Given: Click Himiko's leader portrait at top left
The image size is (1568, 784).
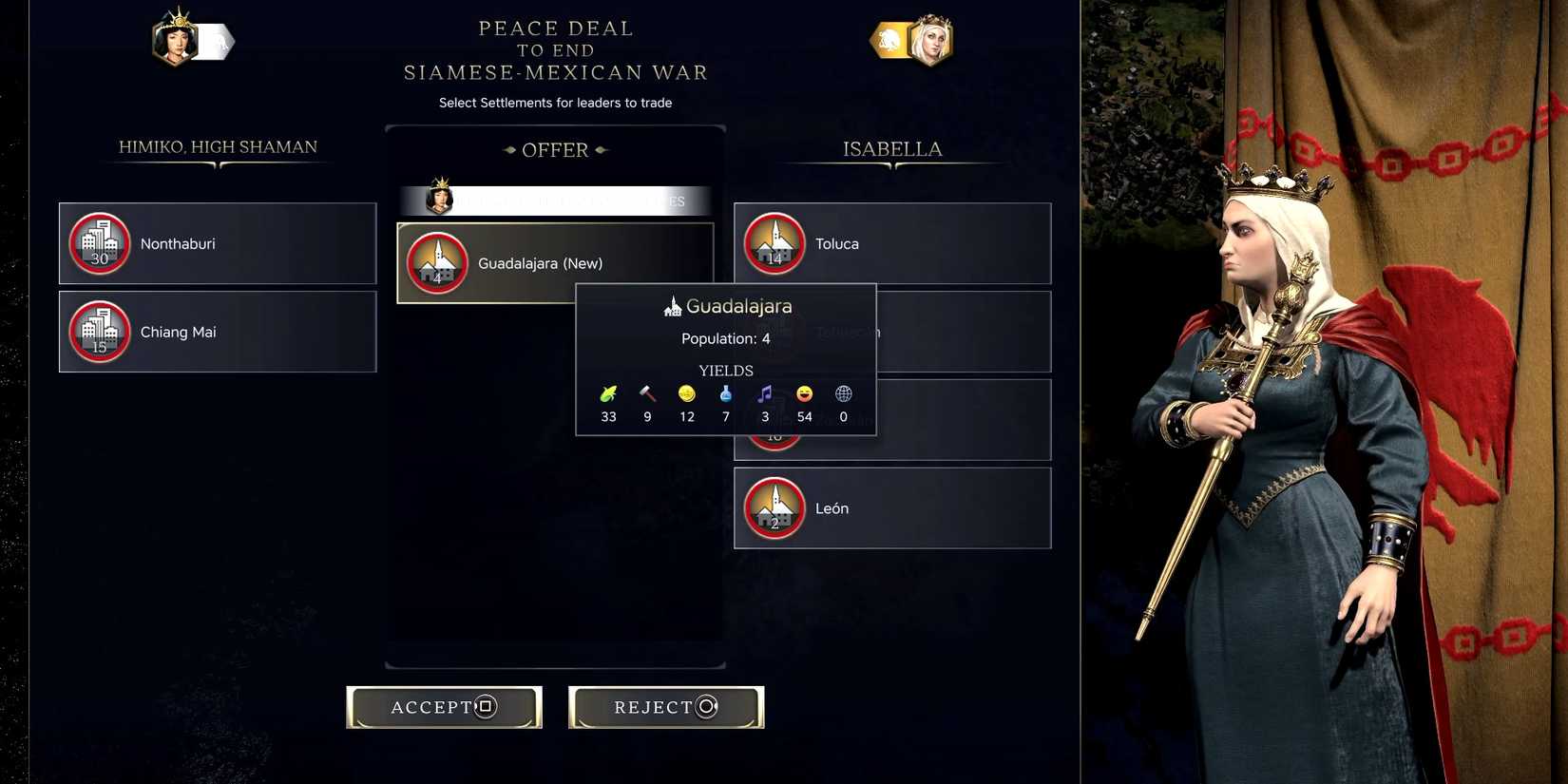Looking at the screenshot, I should coord(176,39).
